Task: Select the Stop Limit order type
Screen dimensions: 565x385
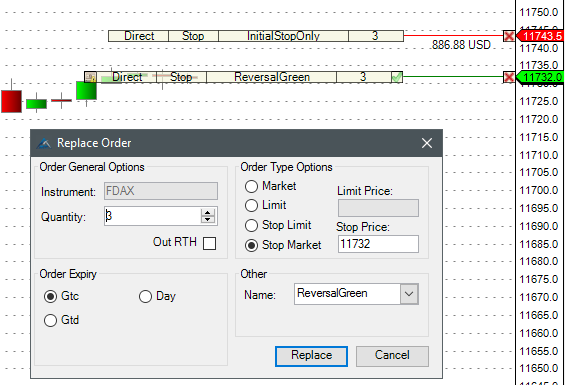Action: coord(251,226)
